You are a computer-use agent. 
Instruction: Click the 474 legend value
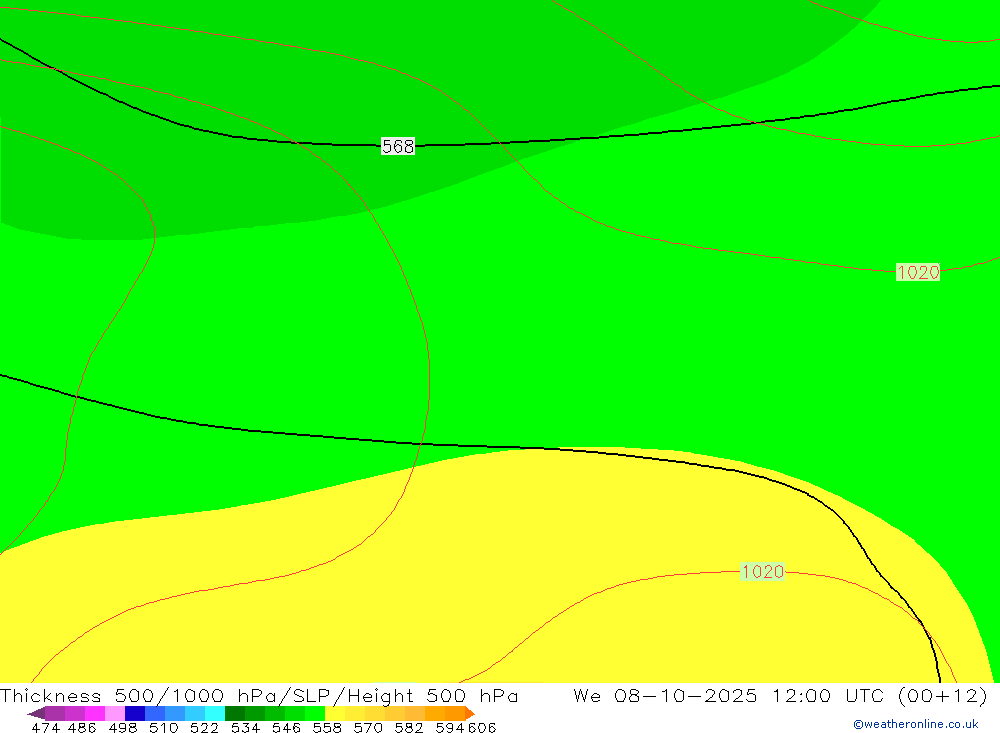(46, 727)
